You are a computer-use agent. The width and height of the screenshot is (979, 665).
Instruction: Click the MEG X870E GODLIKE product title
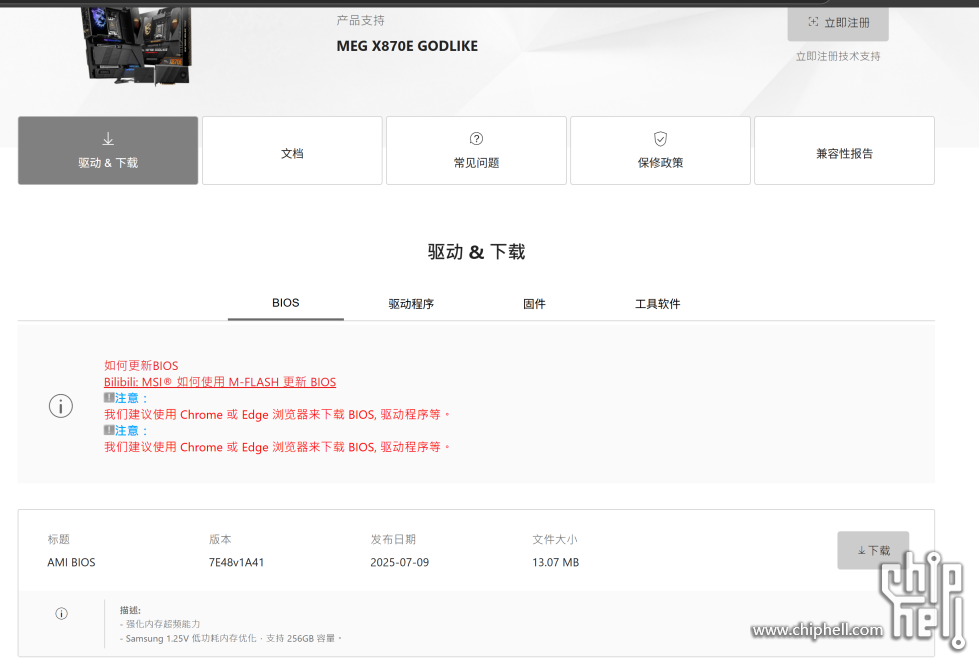pos(407,46)
